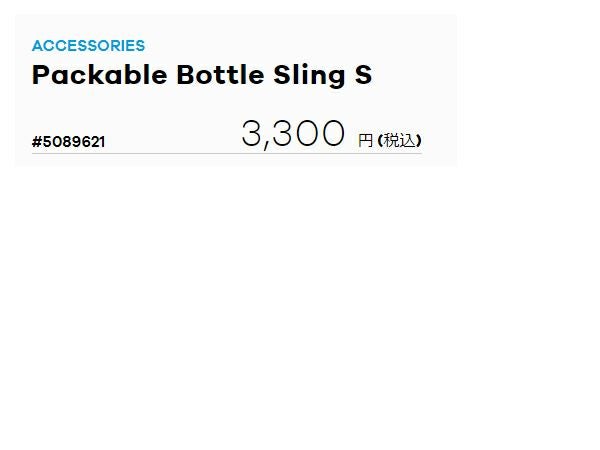
Task: Click the 3,300 price value
Action: pyautogui.click(x=293, y=134)
